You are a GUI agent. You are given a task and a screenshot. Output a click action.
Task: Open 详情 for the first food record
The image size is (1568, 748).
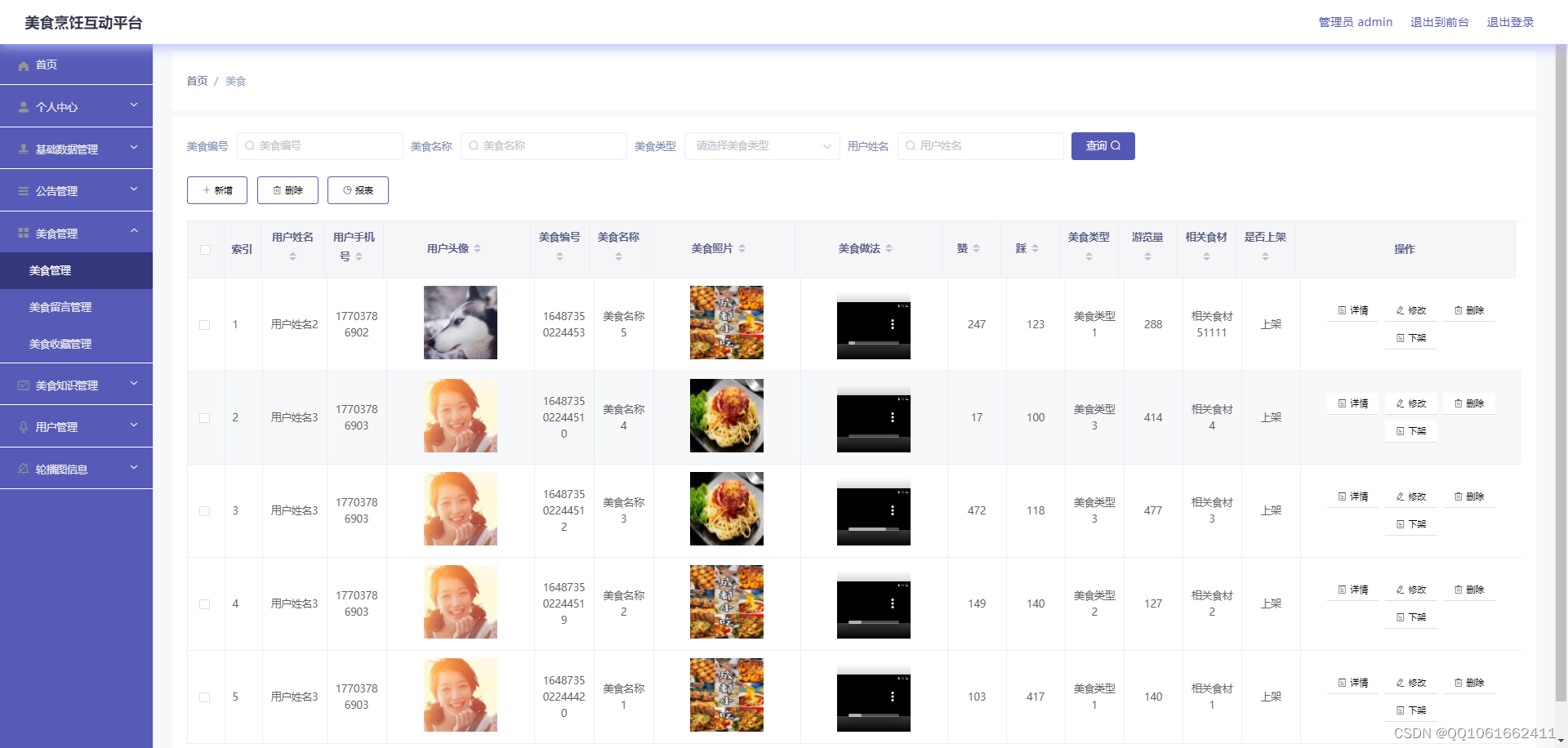coord(1352,310)
